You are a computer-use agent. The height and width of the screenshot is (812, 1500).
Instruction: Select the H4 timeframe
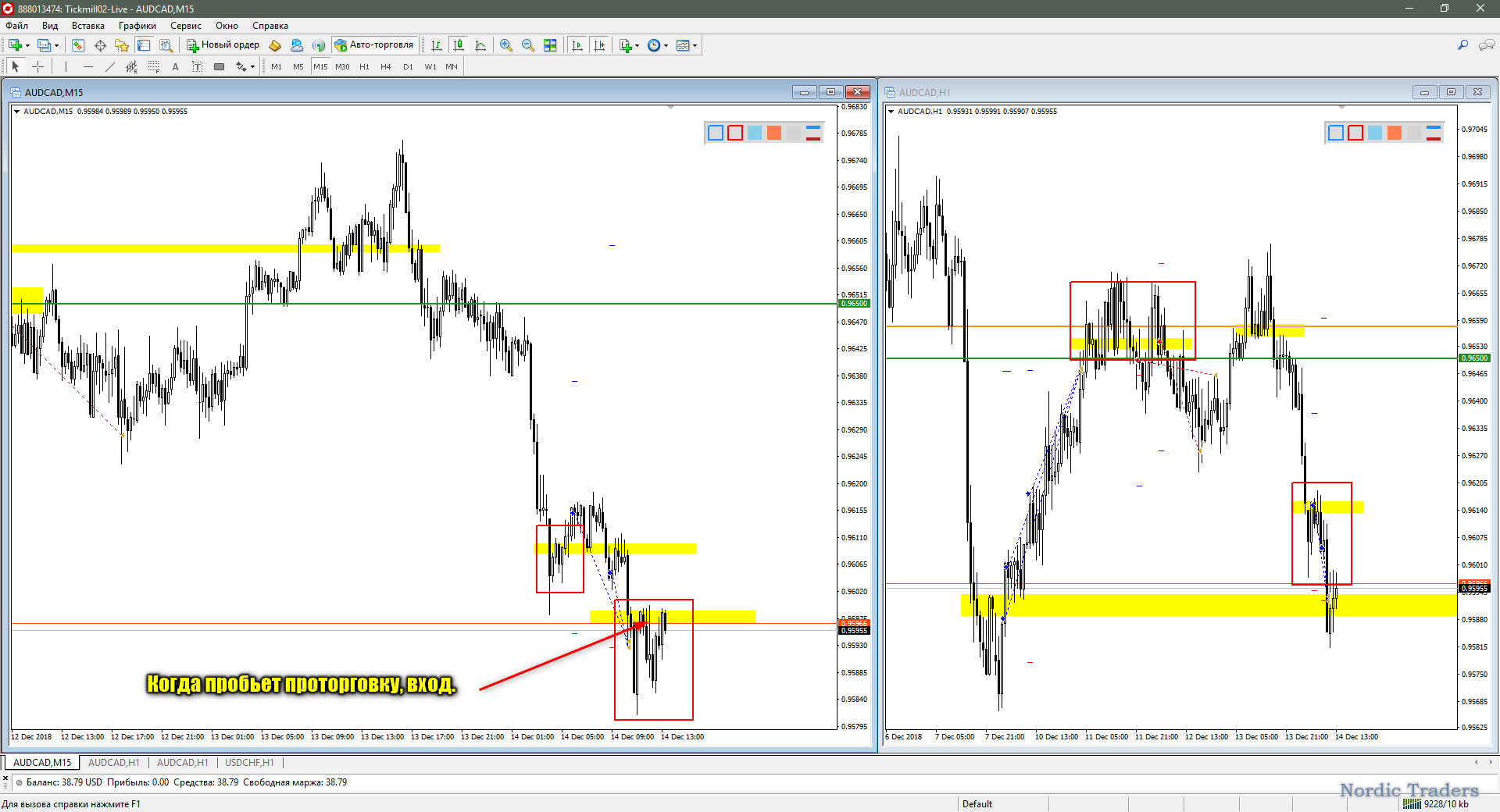point(386,67)
